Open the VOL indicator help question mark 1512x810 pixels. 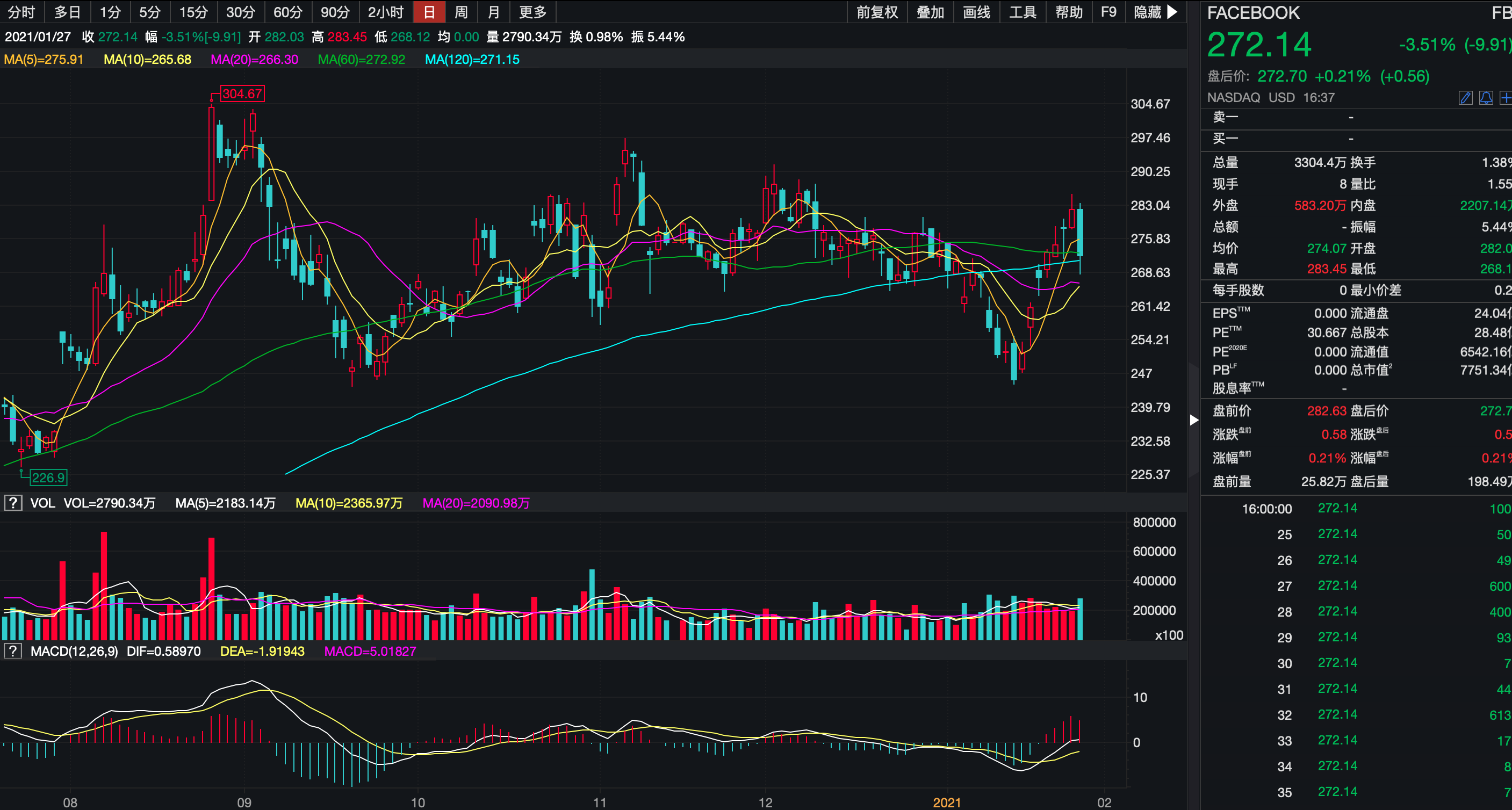pos(13,503)
